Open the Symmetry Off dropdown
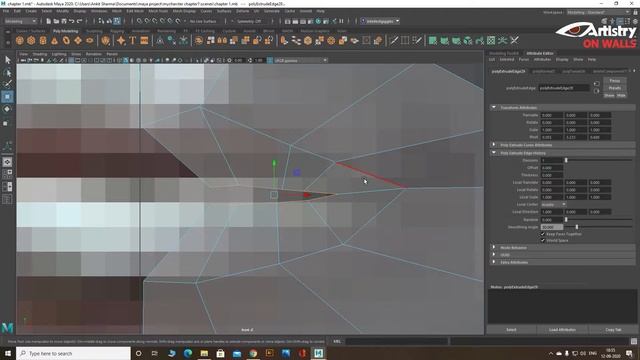The height and width of the screenshot is (360, 640). [x=249, y=21]
